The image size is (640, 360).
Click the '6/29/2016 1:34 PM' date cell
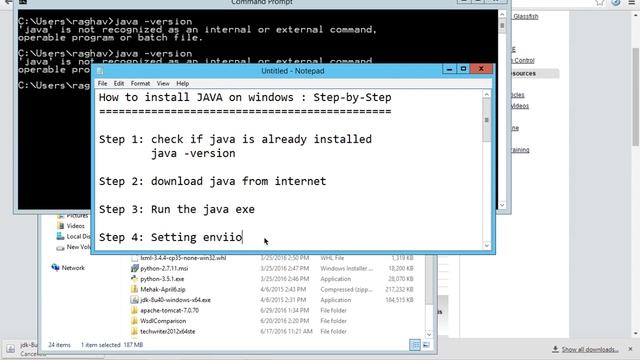tap(284, 310)
